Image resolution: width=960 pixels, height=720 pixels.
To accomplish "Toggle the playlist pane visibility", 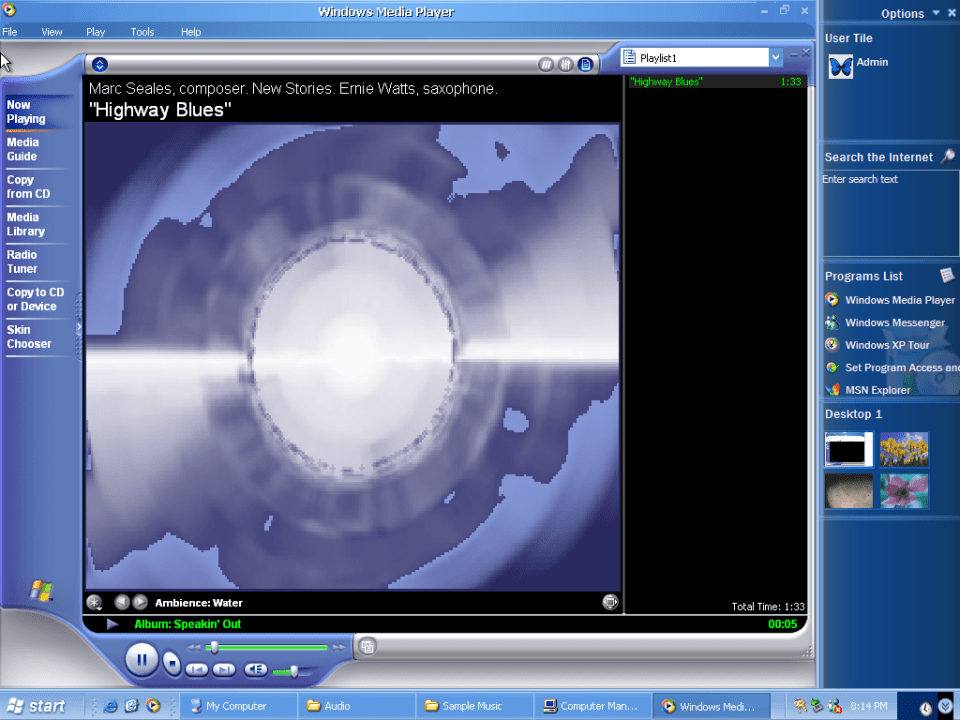I will [585, 65].
